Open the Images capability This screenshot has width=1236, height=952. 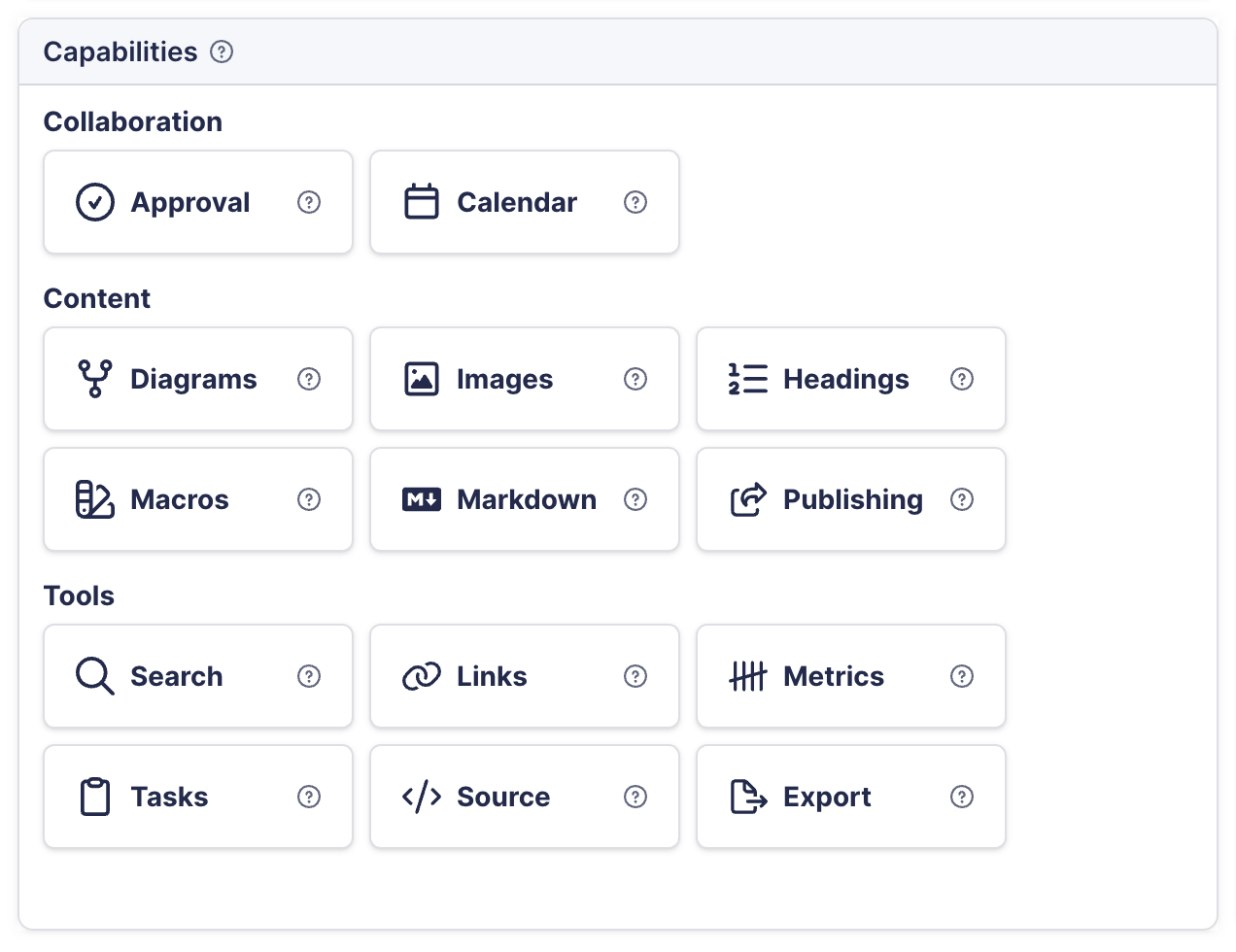[x=525, y=379]
